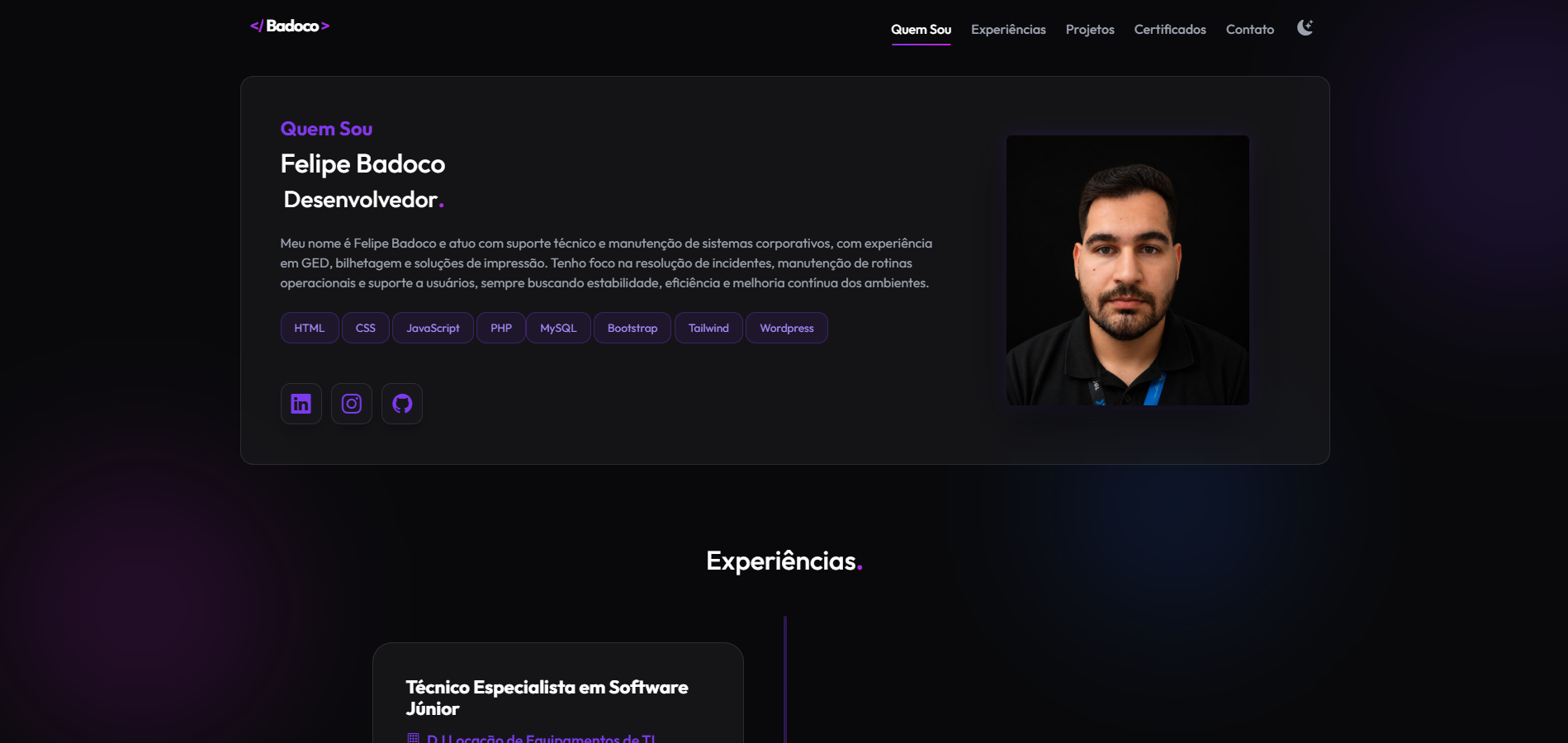
Task: Click the Felipe Badoco name heading
Action: (362, 164)
